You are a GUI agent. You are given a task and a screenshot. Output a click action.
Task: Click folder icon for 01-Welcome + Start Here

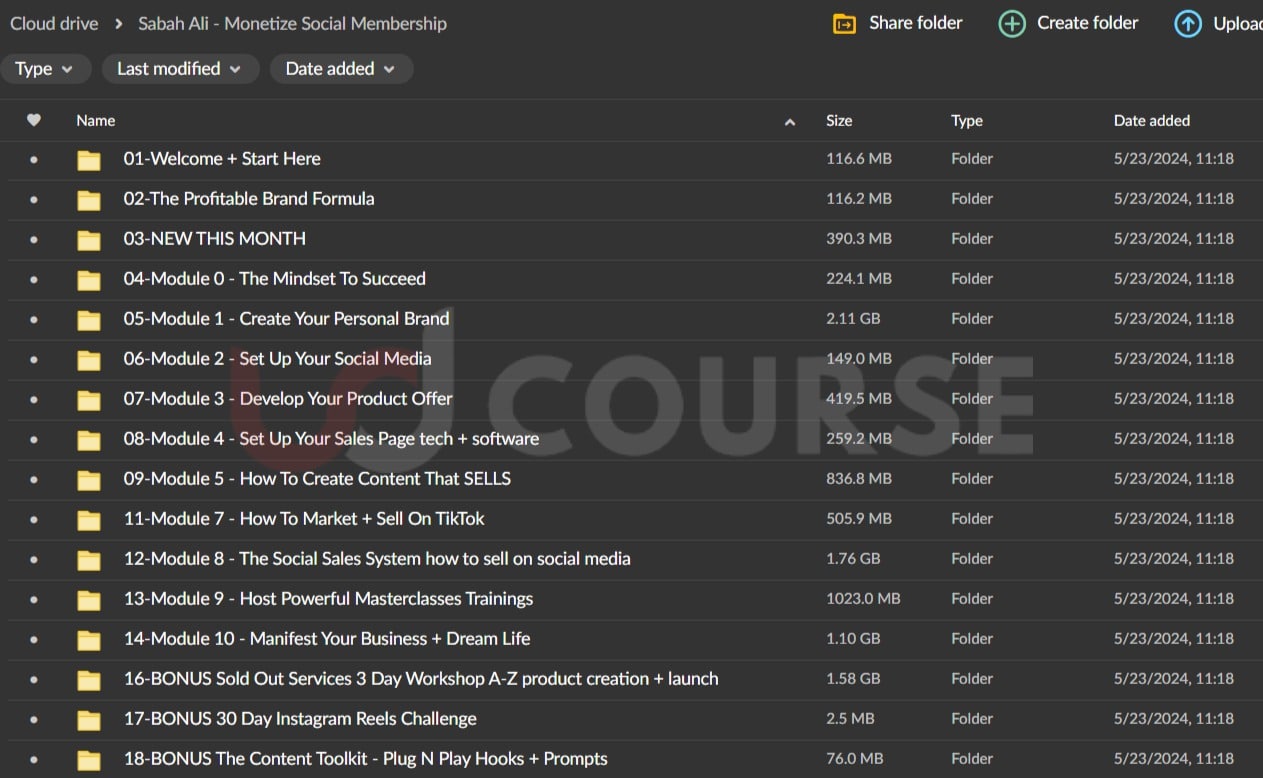(x=89, y=160)
